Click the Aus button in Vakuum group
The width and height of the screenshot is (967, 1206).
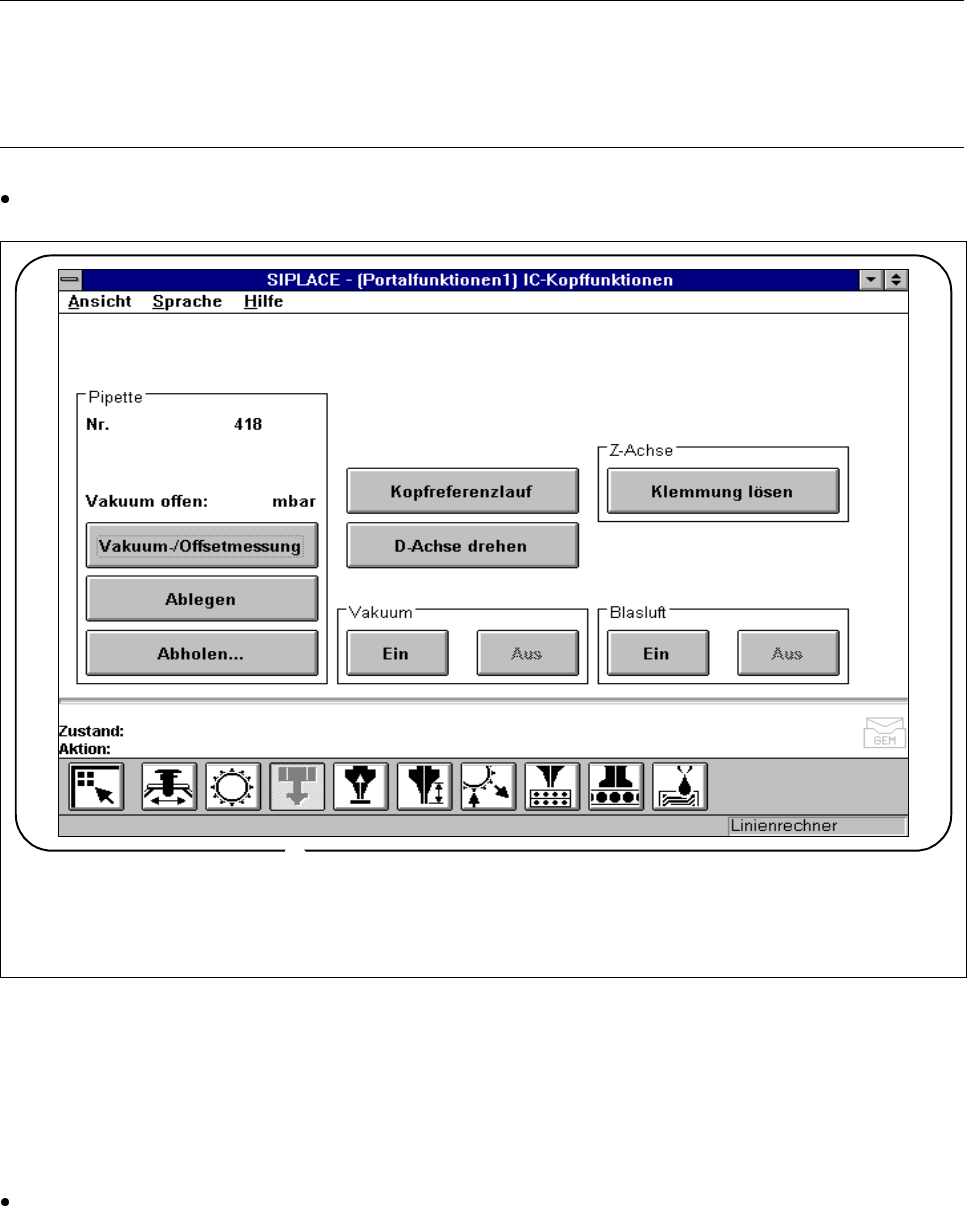tap(527, 653)
